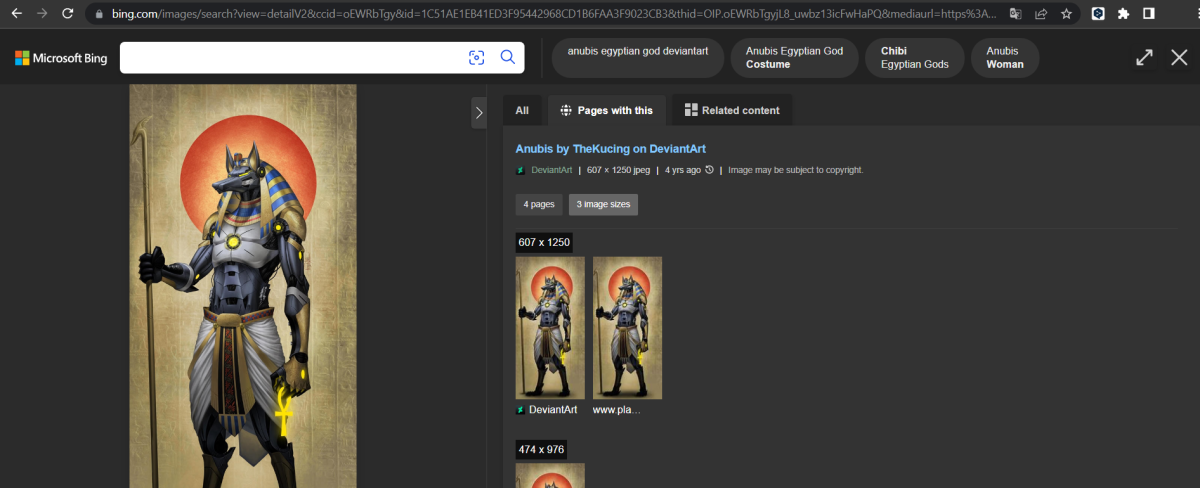This screenshot has height=488, width=1200.
Task: Open the browser extensions puzzle icon
Action: (x=1123, y=14)
